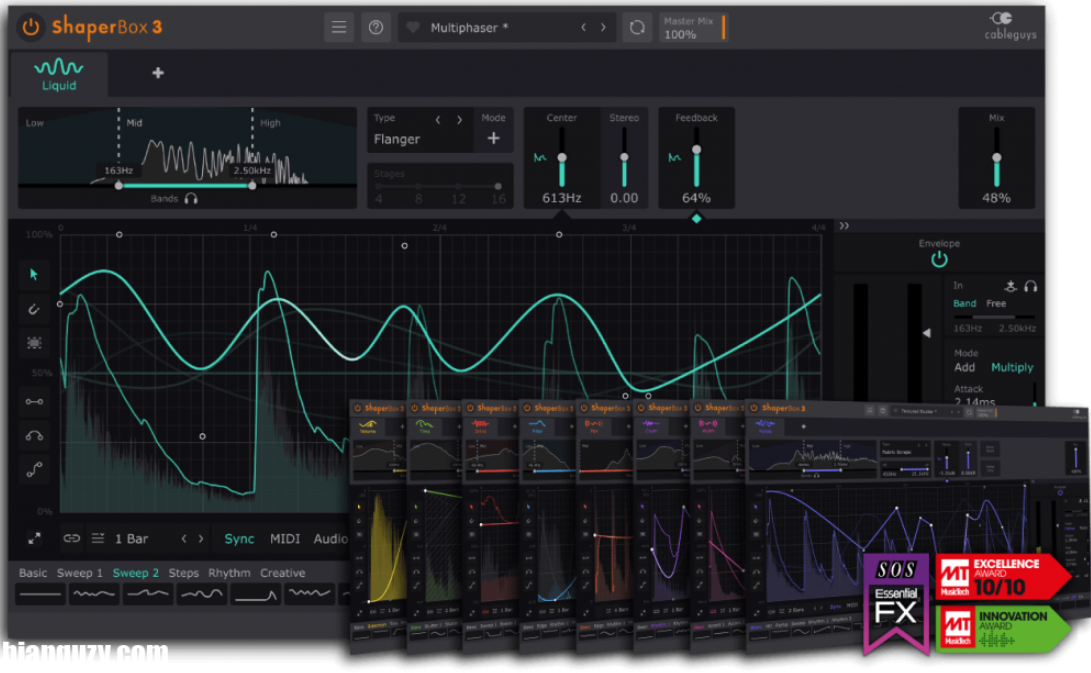
Task: Go to the previous preset arrow
Action: coord(583,27)
